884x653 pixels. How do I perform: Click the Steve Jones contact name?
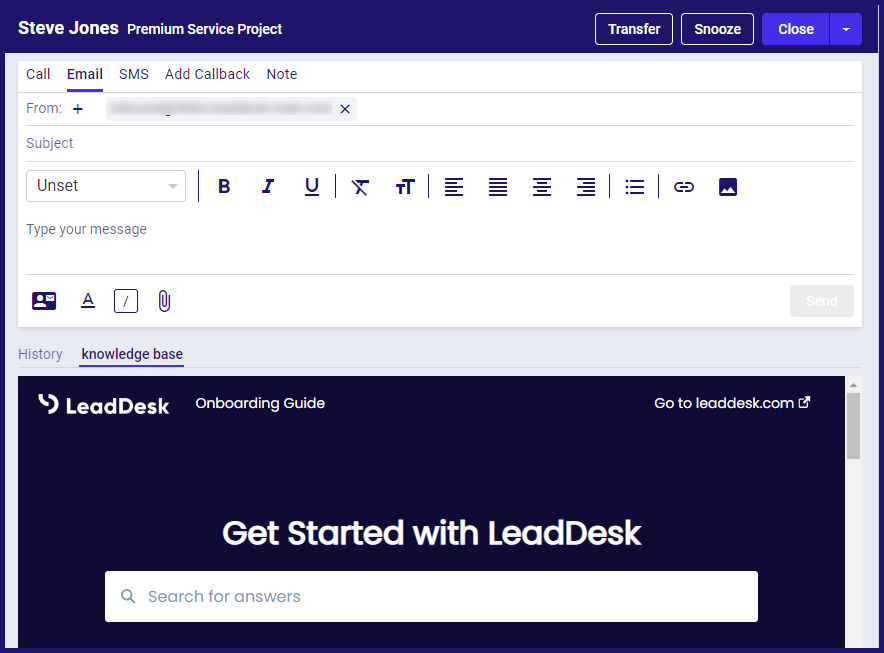coord(68,28)
